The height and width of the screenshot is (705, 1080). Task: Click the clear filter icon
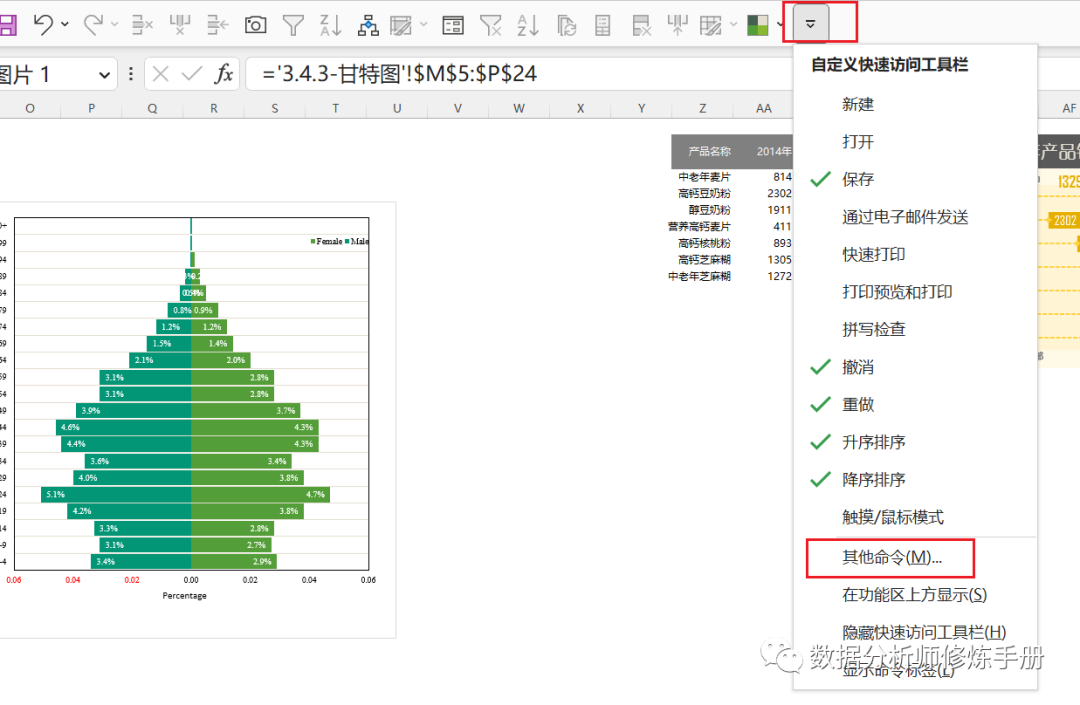[490, 24]
